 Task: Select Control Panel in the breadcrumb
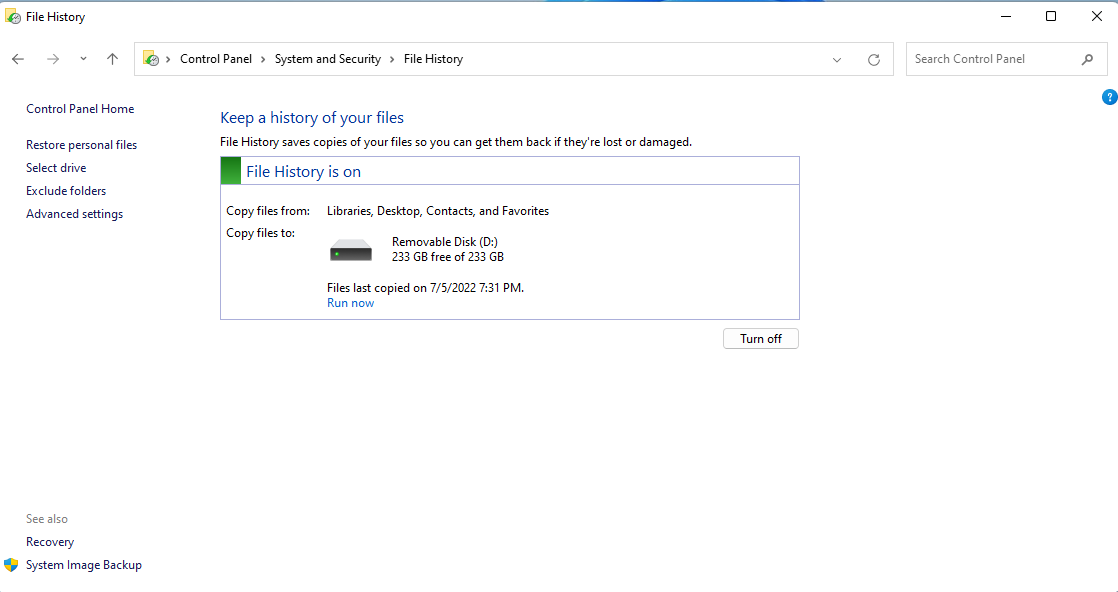click(x=215, y=59)
